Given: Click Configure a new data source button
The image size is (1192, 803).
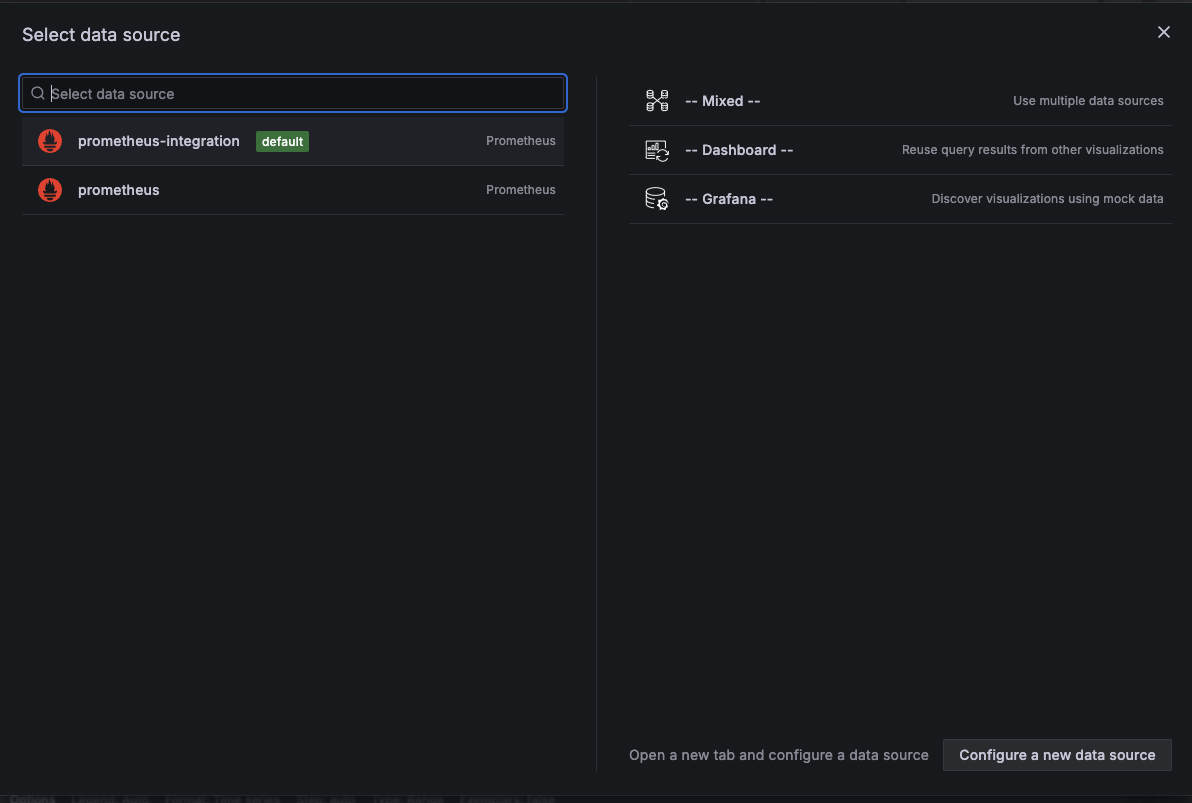Looking at the screenshot, I should [1057, 755].
